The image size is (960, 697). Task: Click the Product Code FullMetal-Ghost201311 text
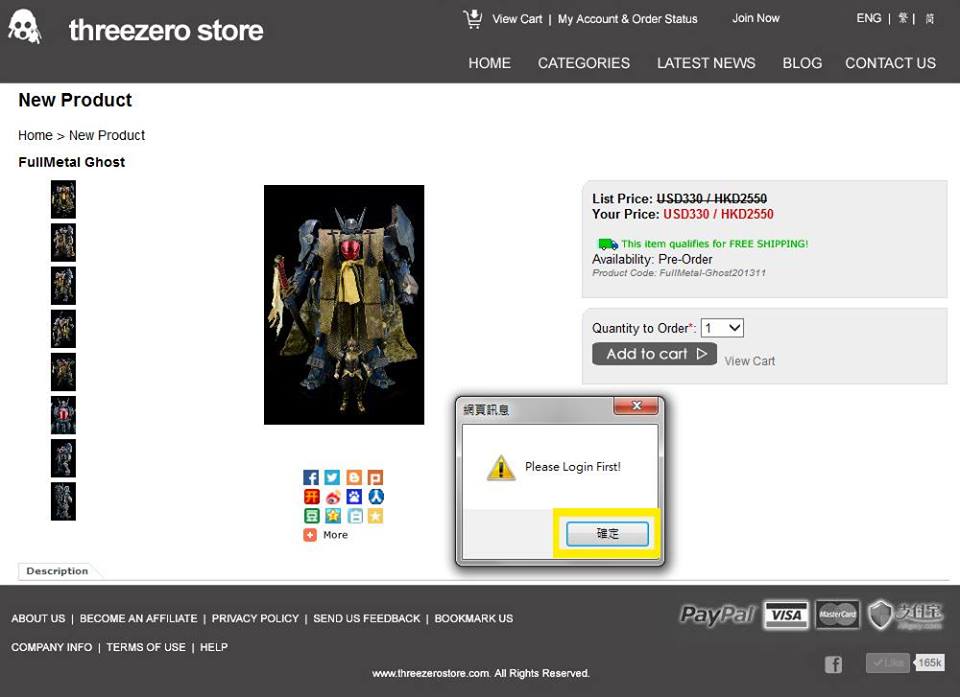coord(679,273)
